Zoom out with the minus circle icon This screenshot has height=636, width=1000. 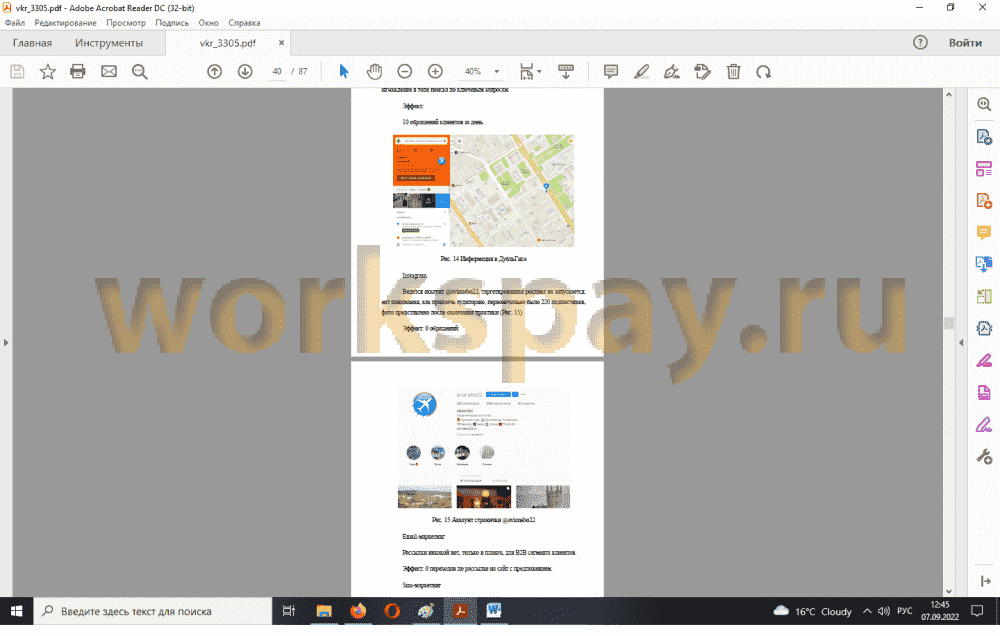[x=404, y=71]
